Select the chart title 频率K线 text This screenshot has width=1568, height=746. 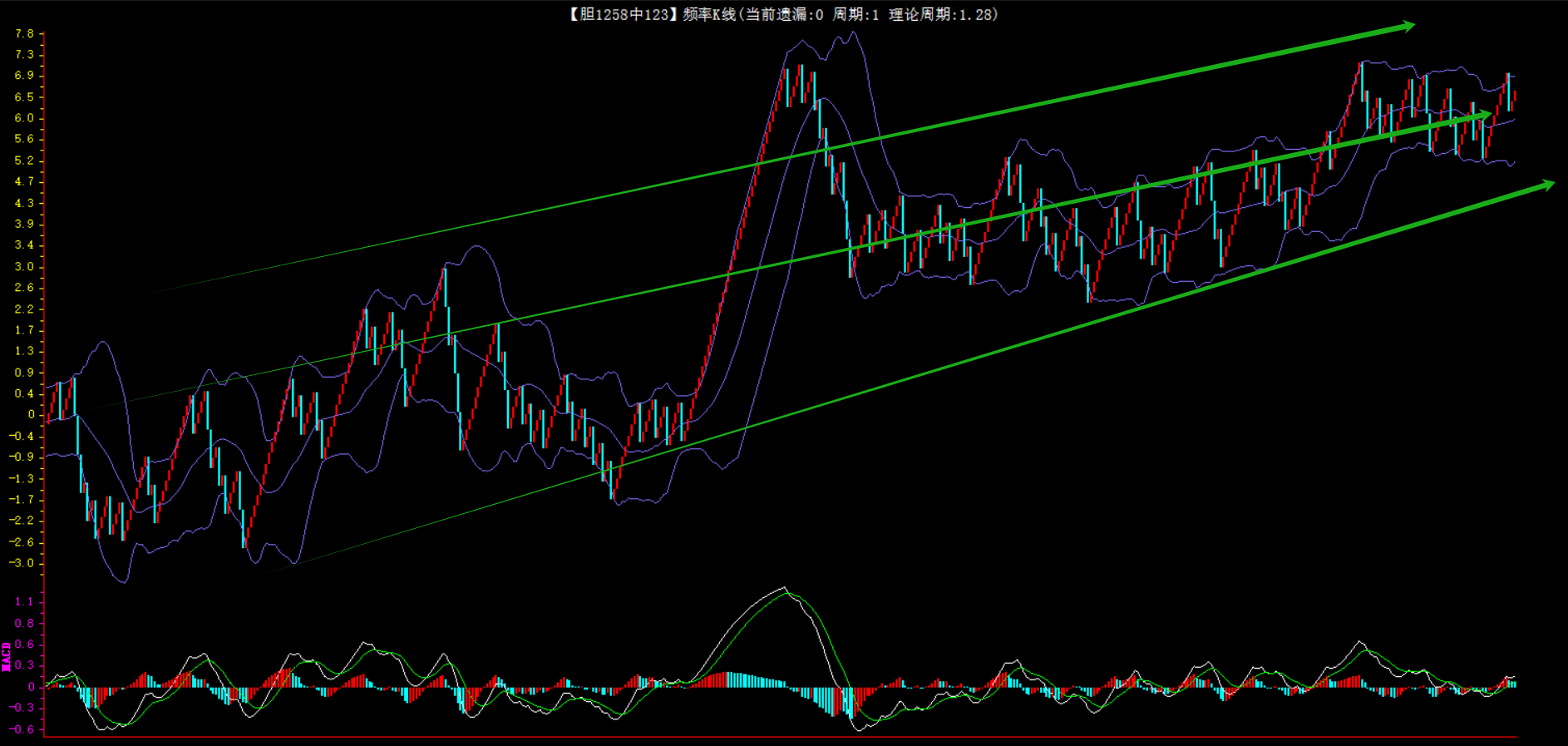(x=709, y=14)
